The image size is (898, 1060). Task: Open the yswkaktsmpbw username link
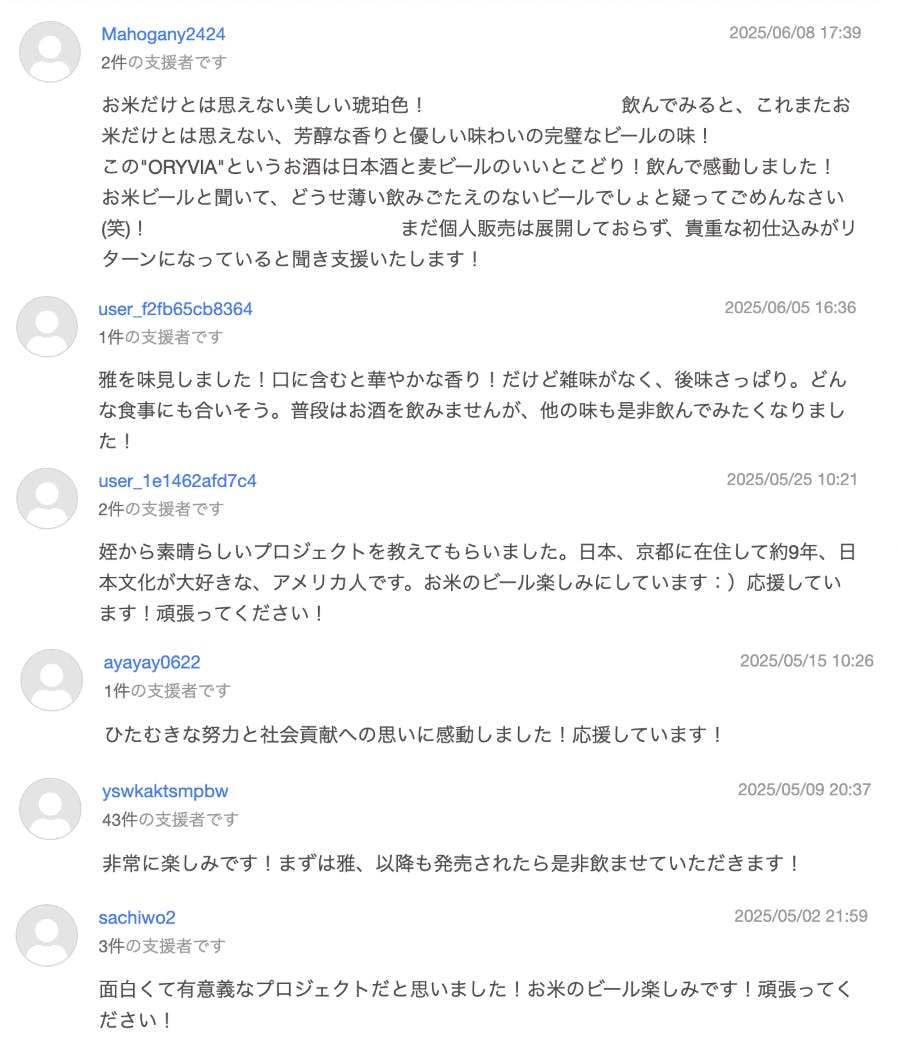(x=165, y=791)
